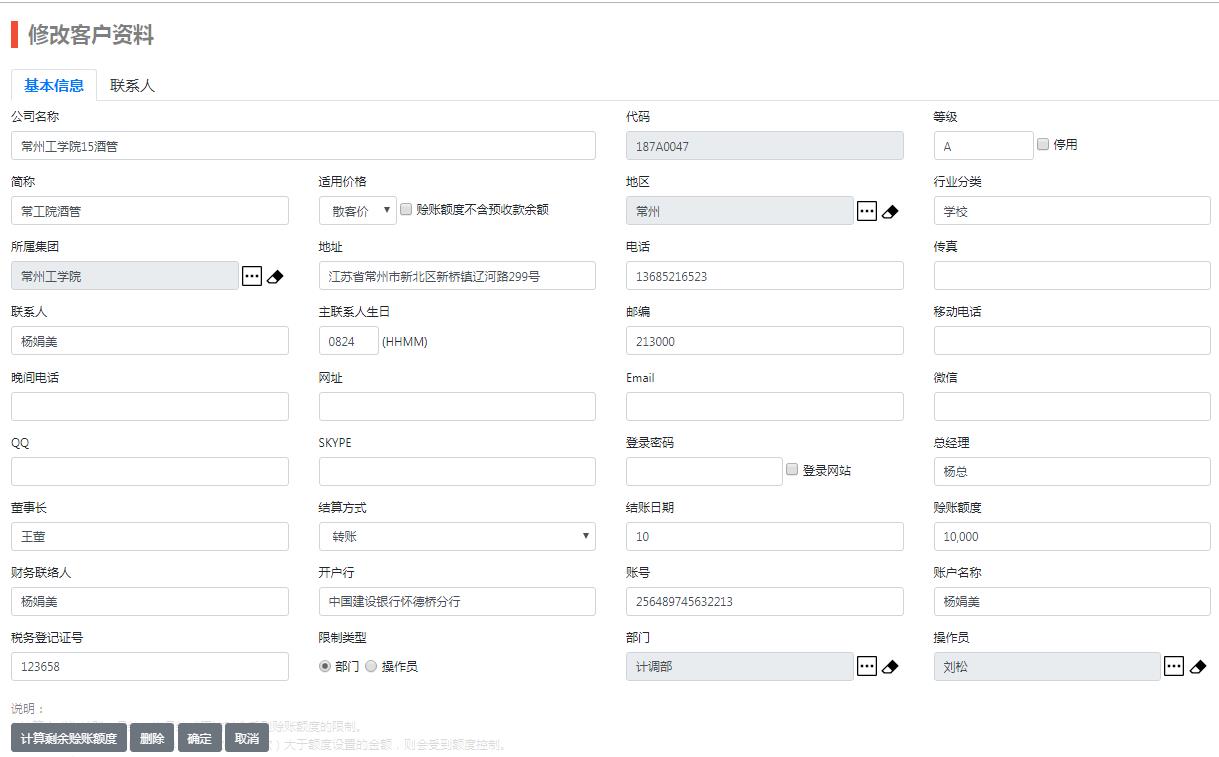Focus the empty QQ field
1219x757 pixels.
click(150, 471)
